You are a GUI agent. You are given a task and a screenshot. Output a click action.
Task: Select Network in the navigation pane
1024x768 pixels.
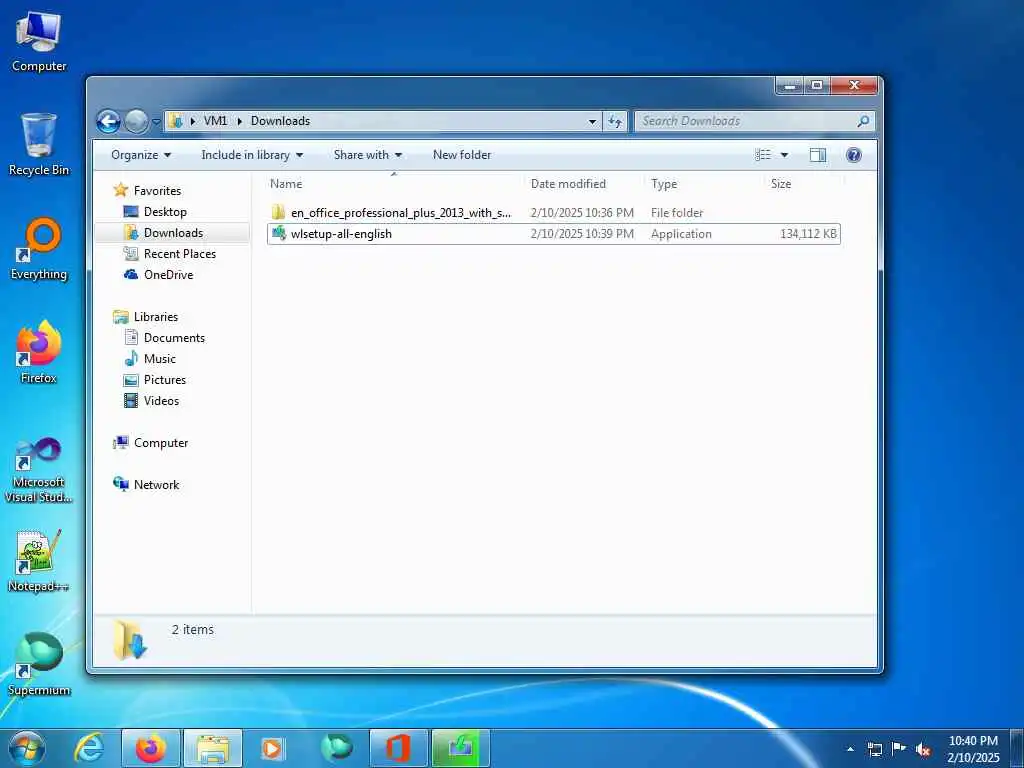156,485
